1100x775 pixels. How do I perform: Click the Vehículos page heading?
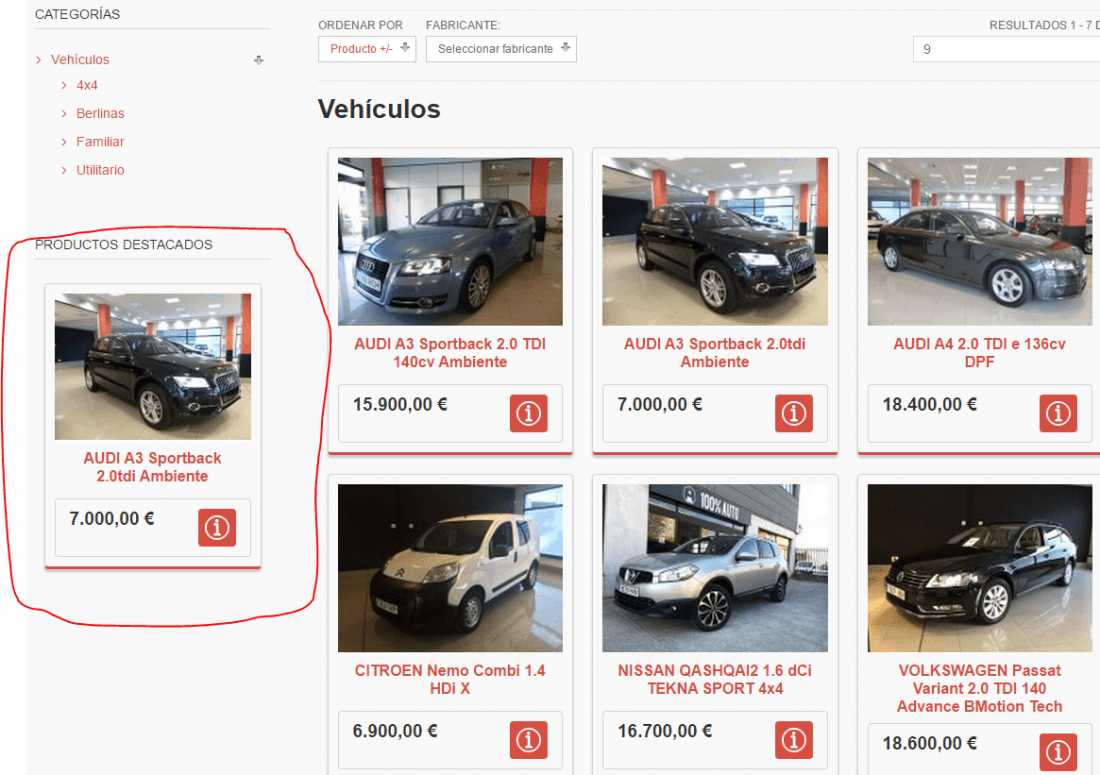coord(380,109)
